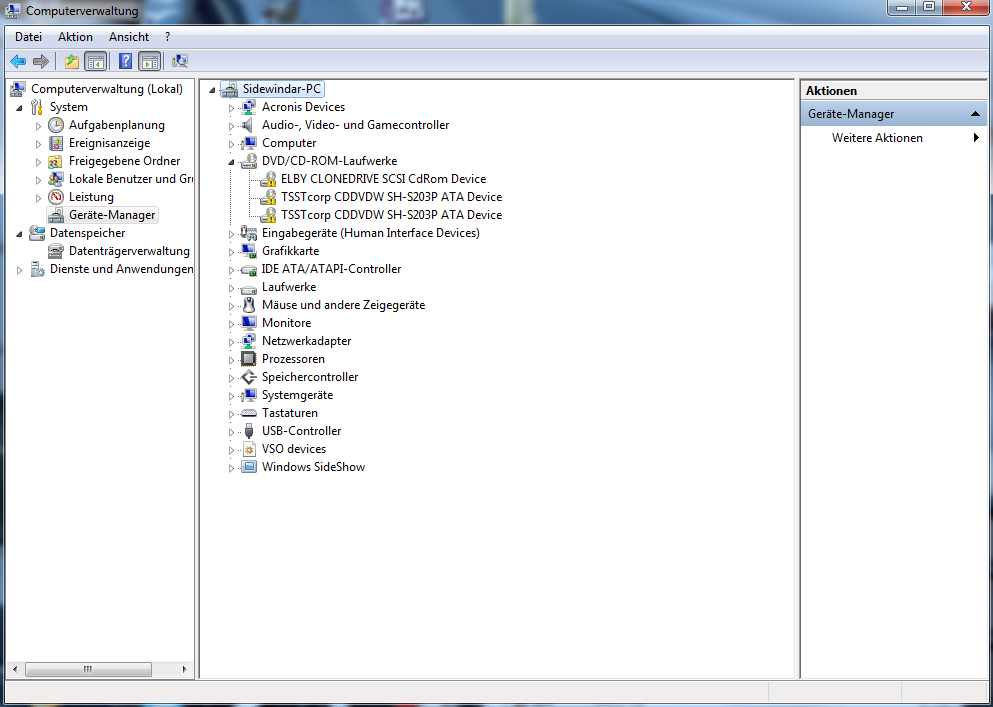Click the Netzwerkadapter icon
The width and height of the screenshot is (993, 707).
(249, 341)
